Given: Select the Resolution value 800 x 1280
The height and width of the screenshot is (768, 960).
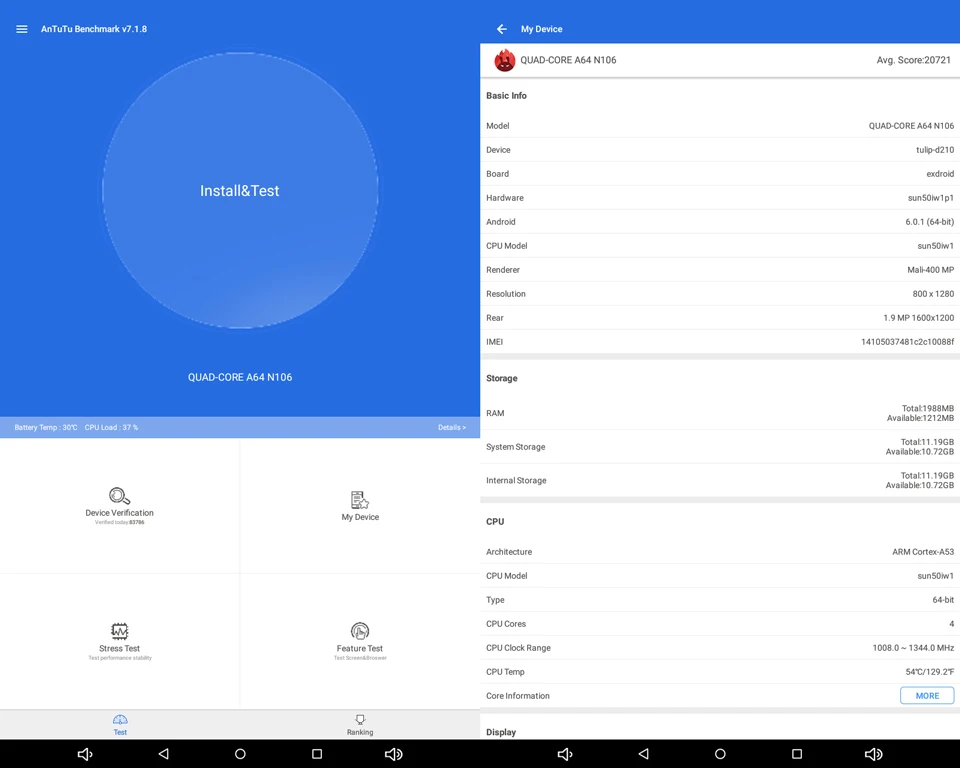Looking at the screenshot, I should click(933, 294).
